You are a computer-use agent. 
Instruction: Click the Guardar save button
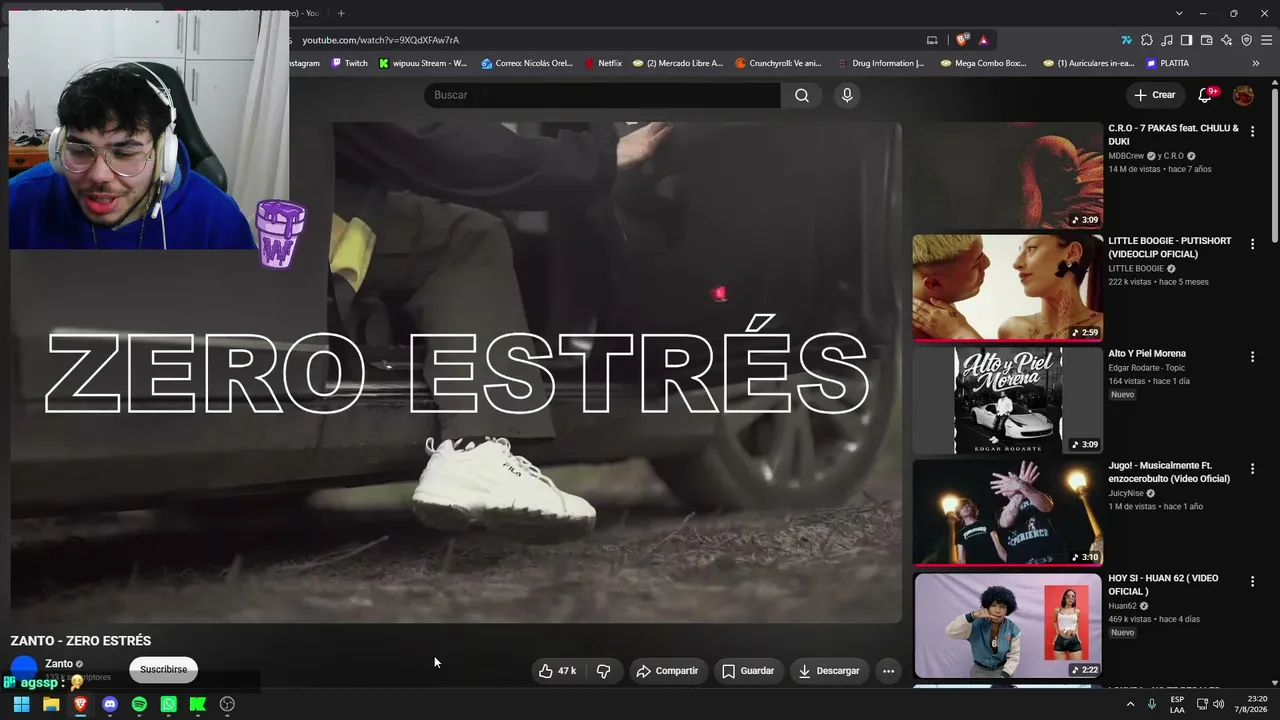[x=748, y=671]
